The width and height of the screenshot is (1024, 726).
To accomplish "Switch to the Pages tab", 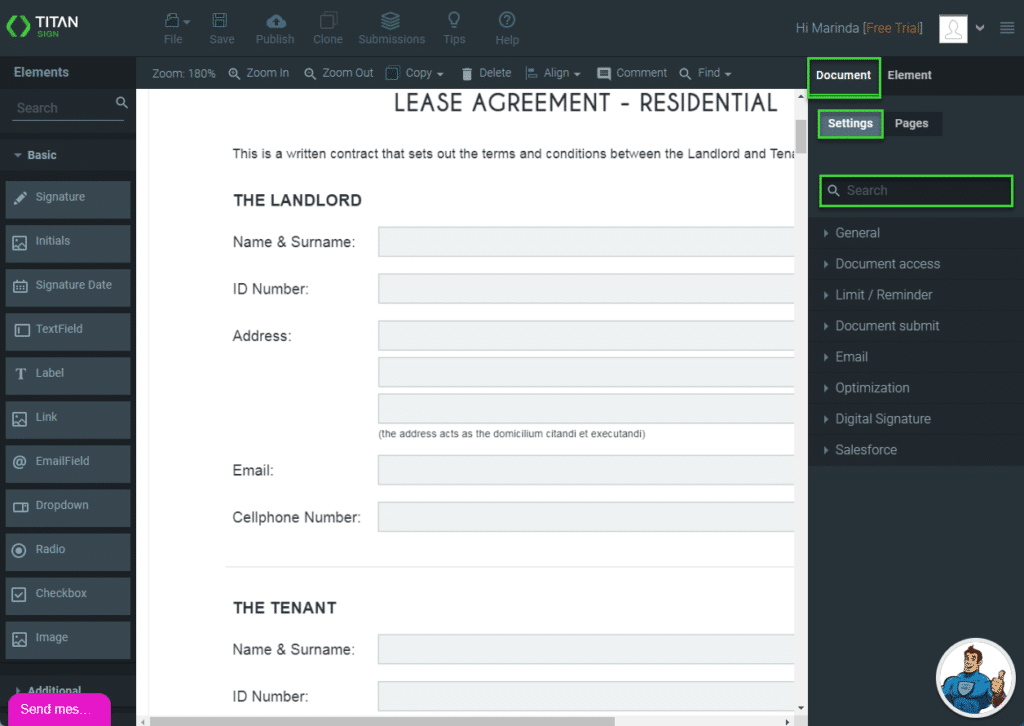I will (x=911, y=123).
